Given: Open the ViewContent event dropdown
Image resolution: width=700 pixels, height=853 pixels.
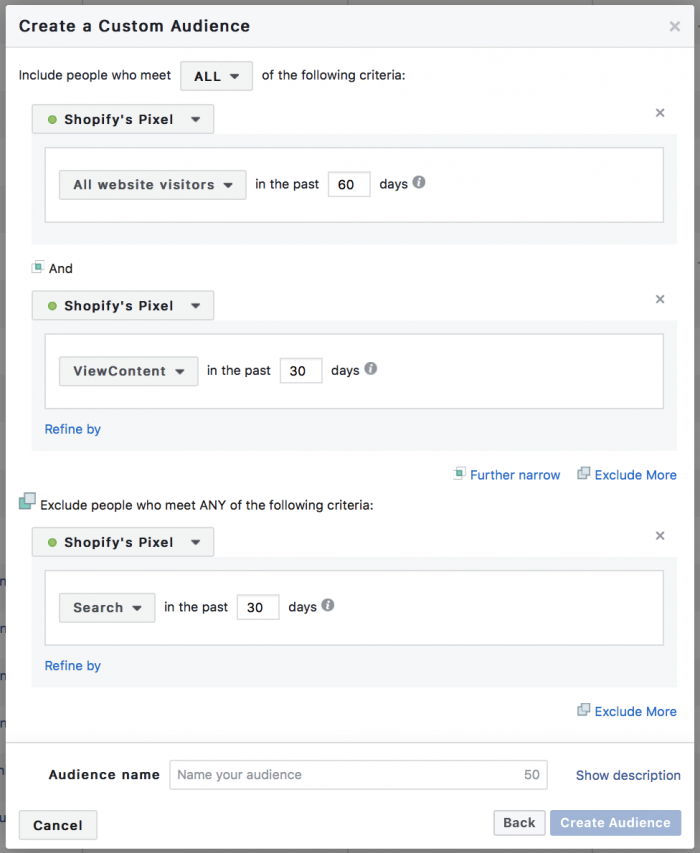Looking at the screenshot, I should click(x=128, y=371).
